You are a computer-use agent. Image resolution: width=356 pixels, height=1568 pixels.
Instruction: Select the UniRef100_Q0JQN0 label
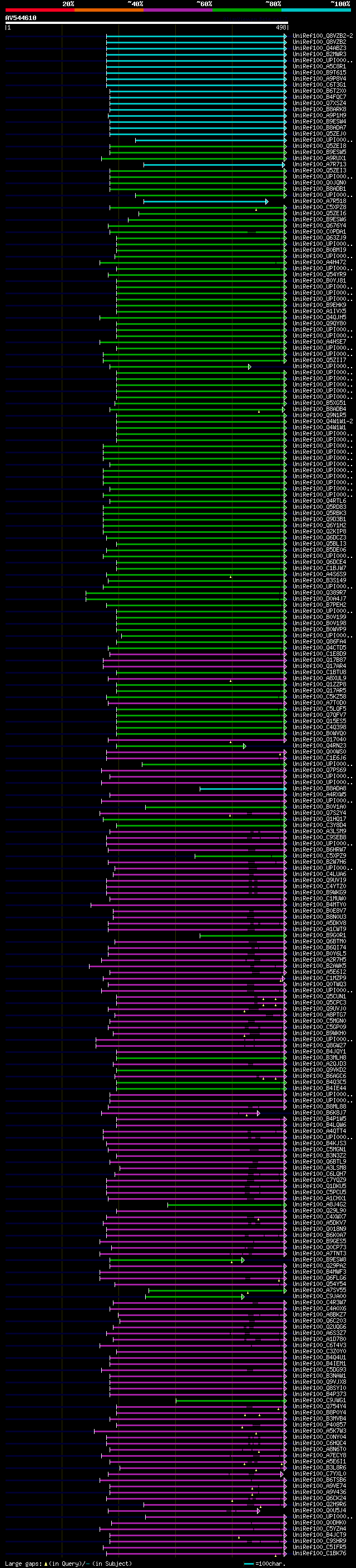[319, 182]
